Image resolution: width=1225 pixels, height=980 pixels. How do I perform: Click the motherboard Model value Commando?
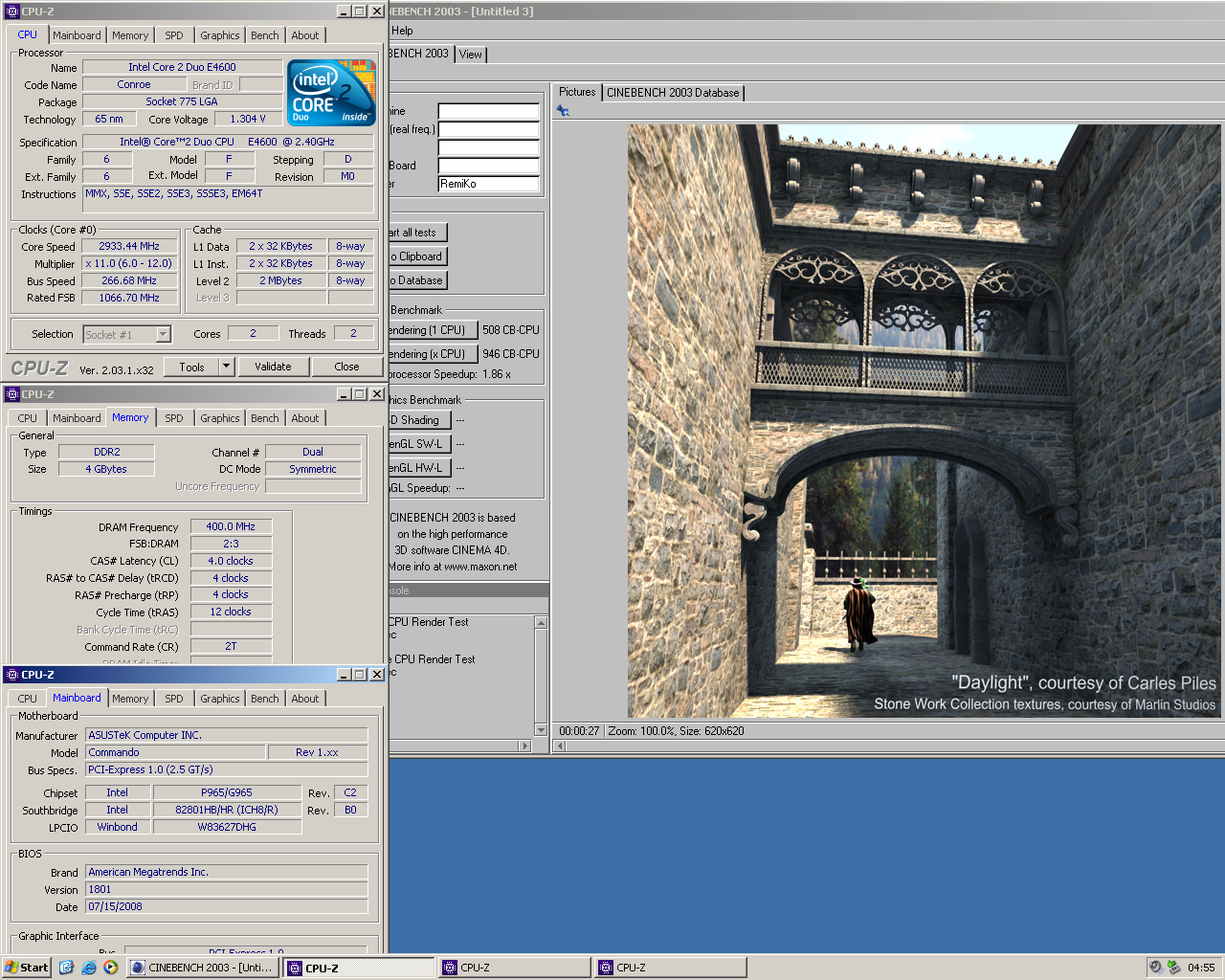175,752
